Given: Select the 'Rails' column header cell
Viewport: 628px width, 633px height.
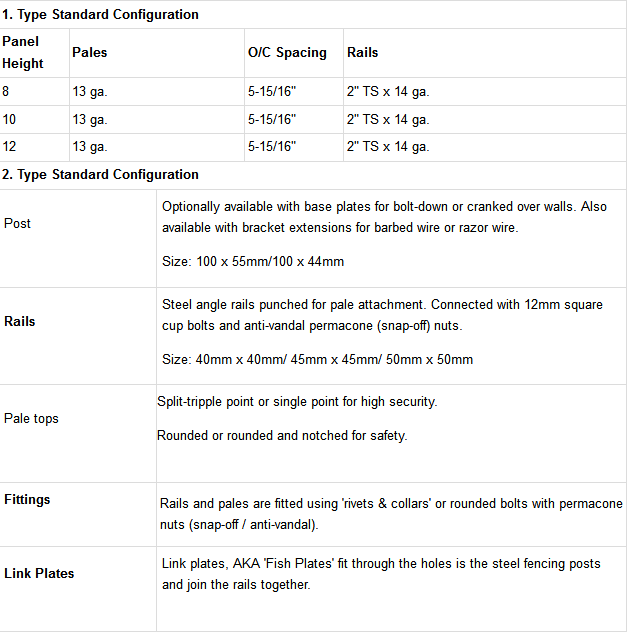Looking at the screenshot, I should pos(362,52).
